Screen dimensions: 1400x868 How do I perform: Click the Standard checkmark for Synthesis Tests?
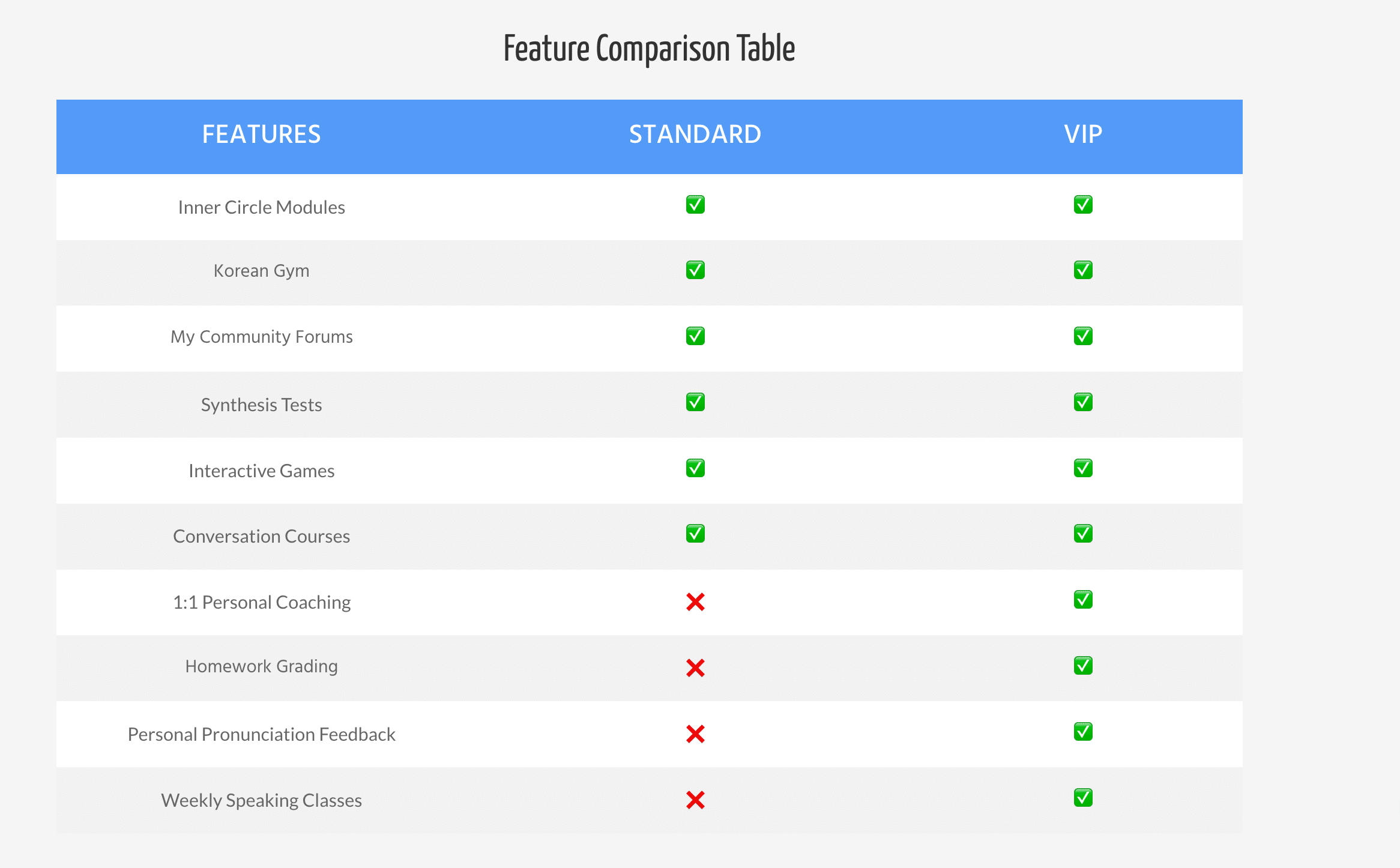tap(695, 402)
